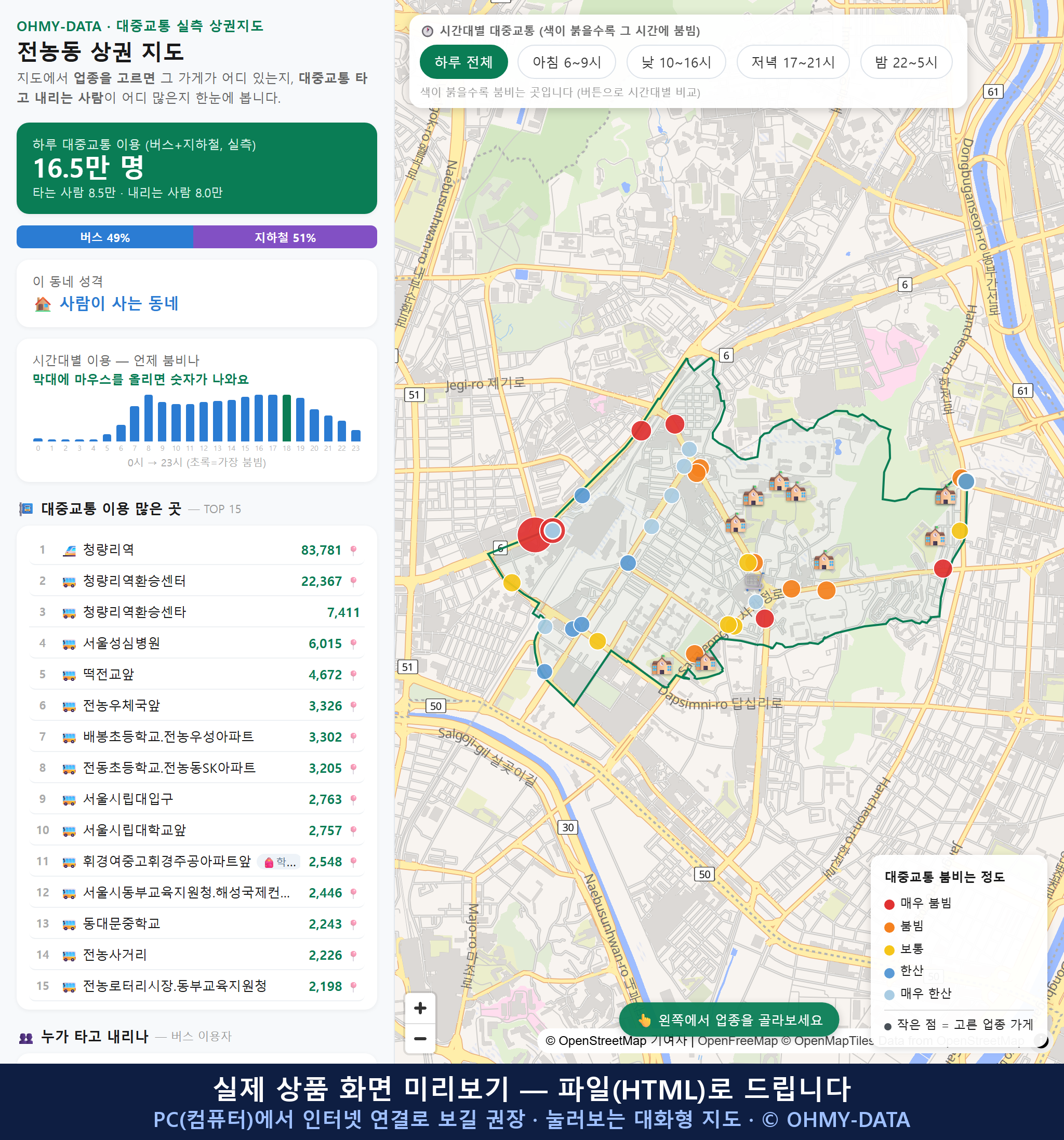This screenshot has height=1140, width=1064.
Task: Switch to 아침 6~9시 time filter
Action: tap(566, 62)
